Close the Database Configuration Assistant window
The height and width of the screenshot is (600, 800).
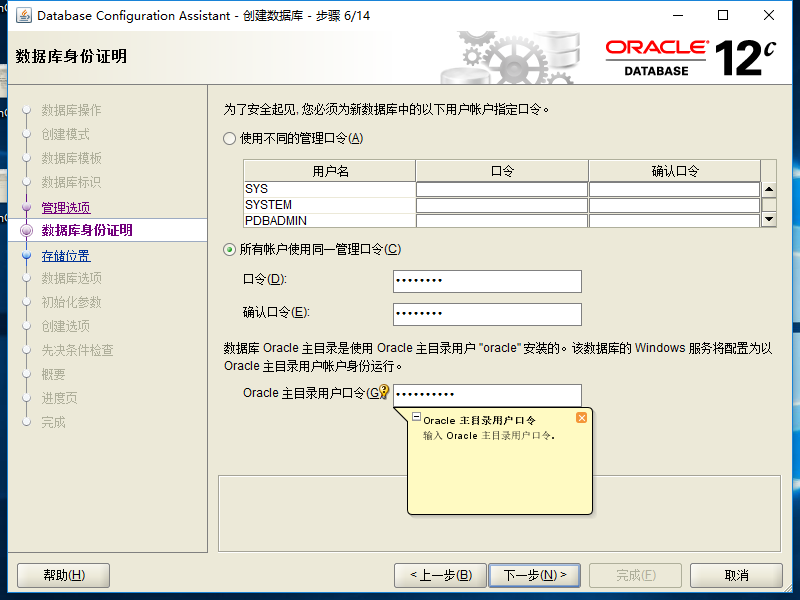pos(769,15)
